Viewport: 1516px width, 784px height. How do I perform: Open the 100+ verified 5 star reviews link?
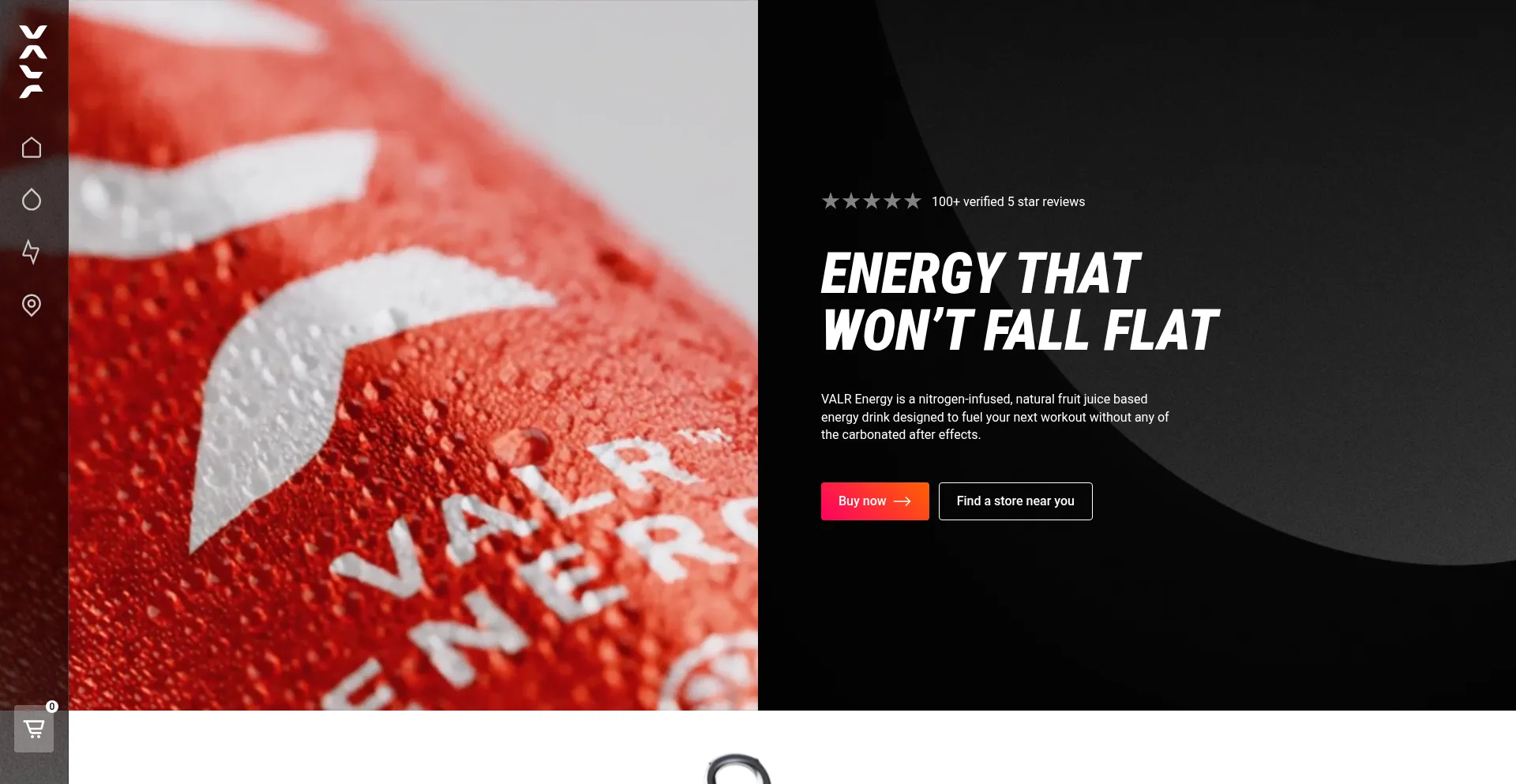(x=1008, y=202)
